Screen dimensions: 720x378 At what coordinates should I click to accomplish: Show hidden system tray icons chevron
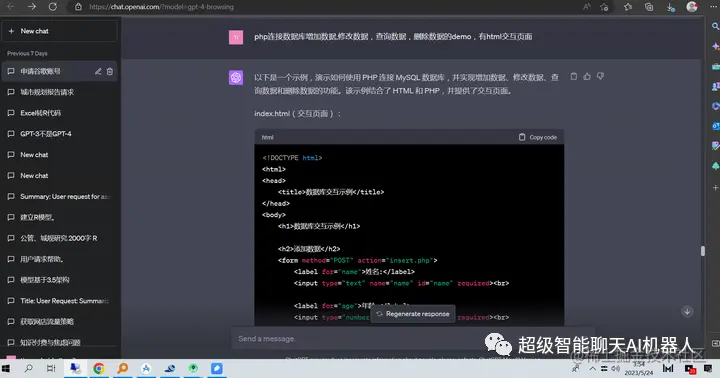(x=592, y=369)
